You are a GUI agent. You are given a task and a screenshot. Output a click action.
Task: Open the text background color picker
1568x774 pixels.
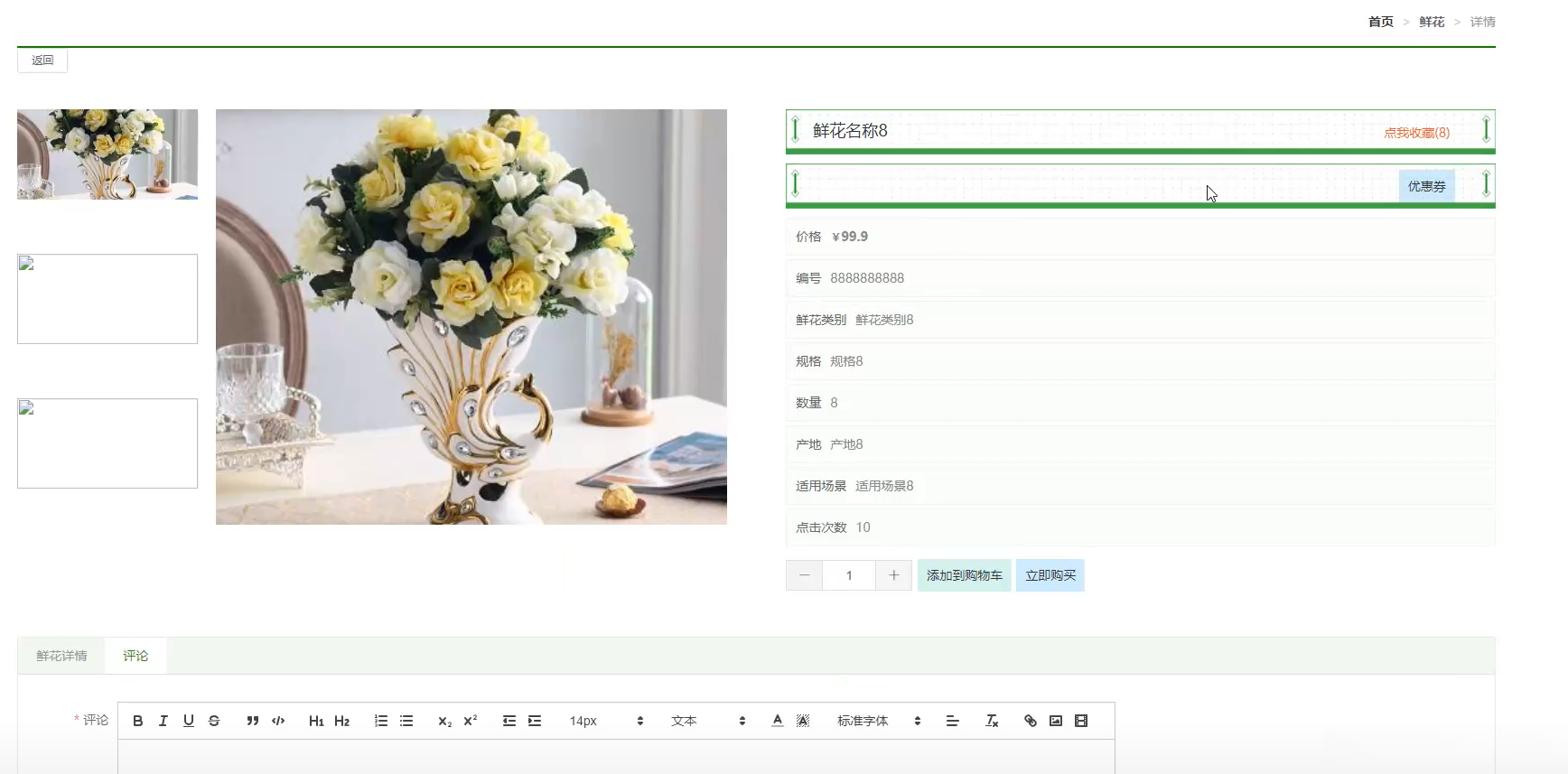point(802,721)
